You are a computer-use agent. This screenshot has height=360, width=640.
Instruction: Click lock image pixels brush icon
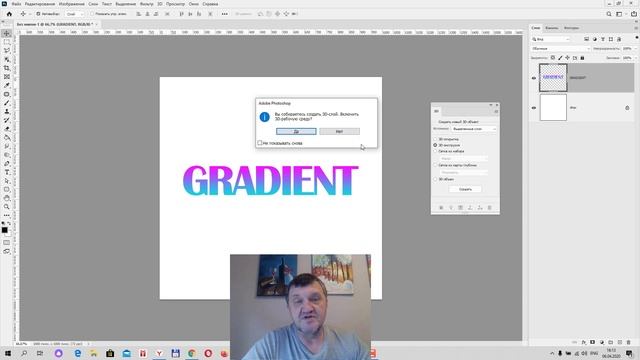tap(560, 58)
